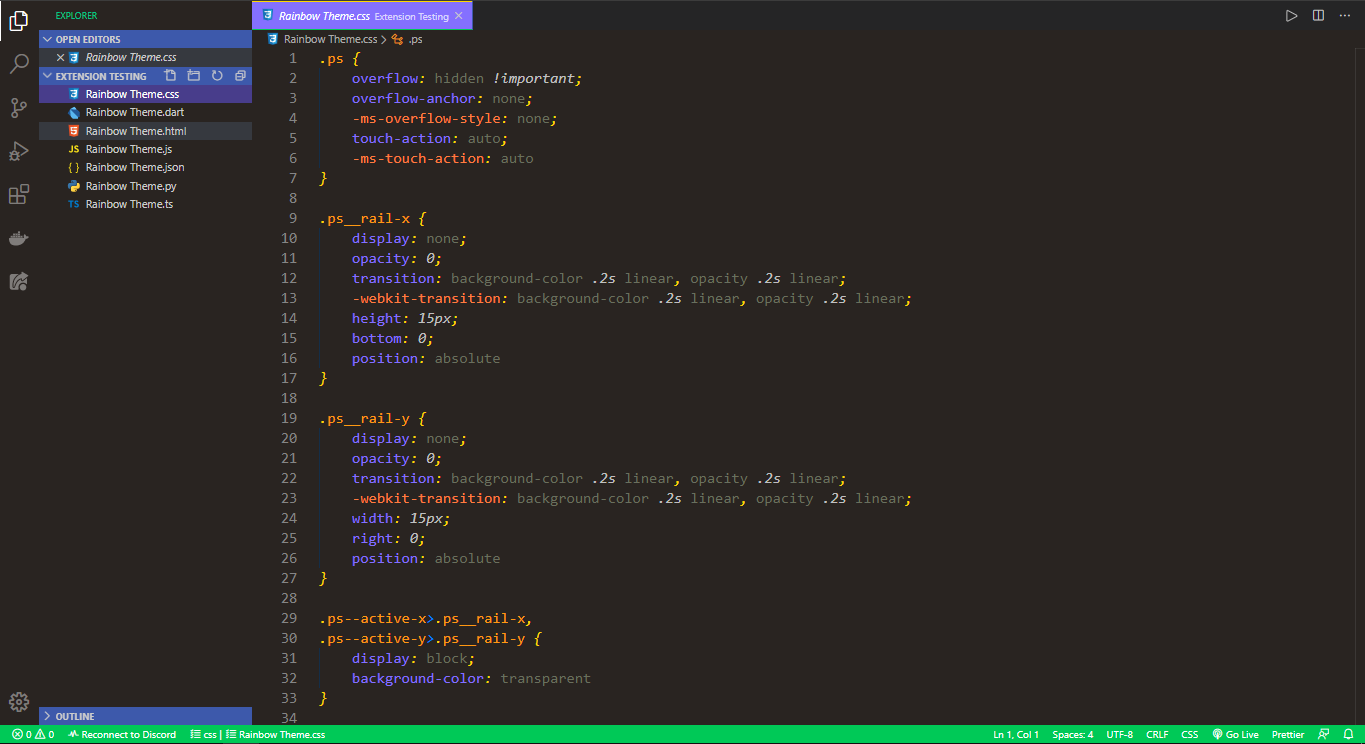
Task: Open Rainbow Theme.json in file tree
Action: click(x=145, y=167)
